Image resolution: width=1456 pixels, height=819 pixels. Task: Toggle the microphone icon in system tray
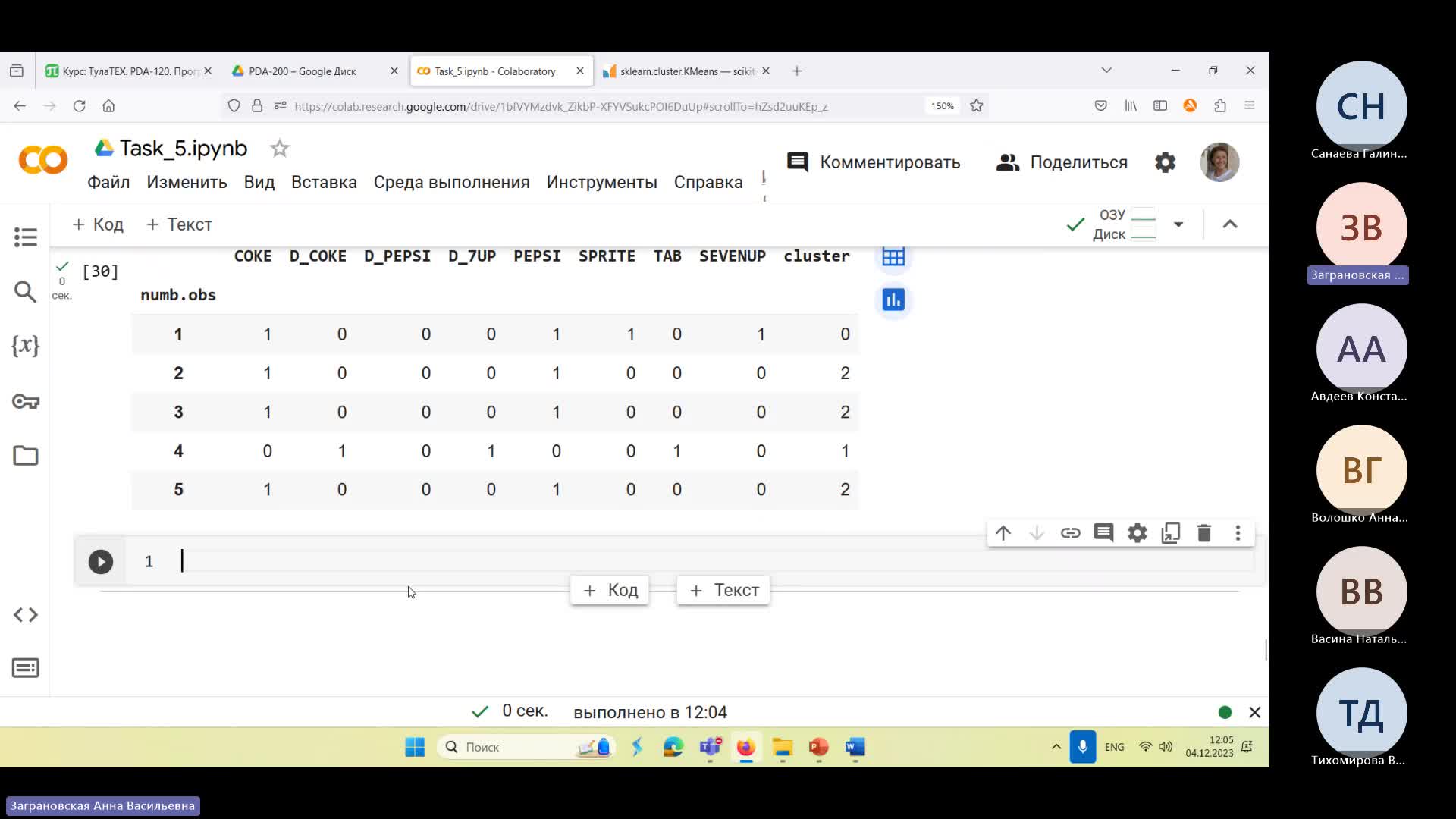pos(1082,747)
